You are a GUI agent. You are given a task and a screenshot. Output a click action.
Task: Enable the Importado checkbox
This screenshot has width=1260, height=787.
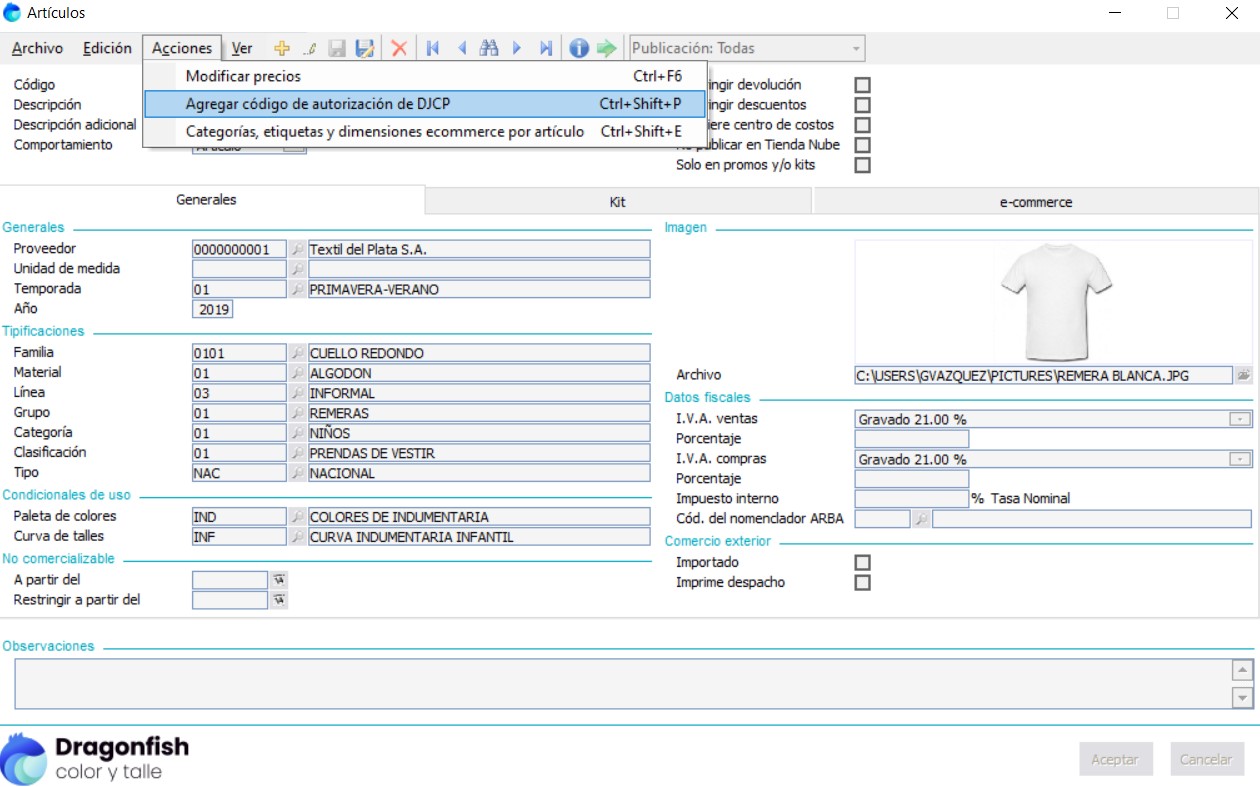click(862, 563)
